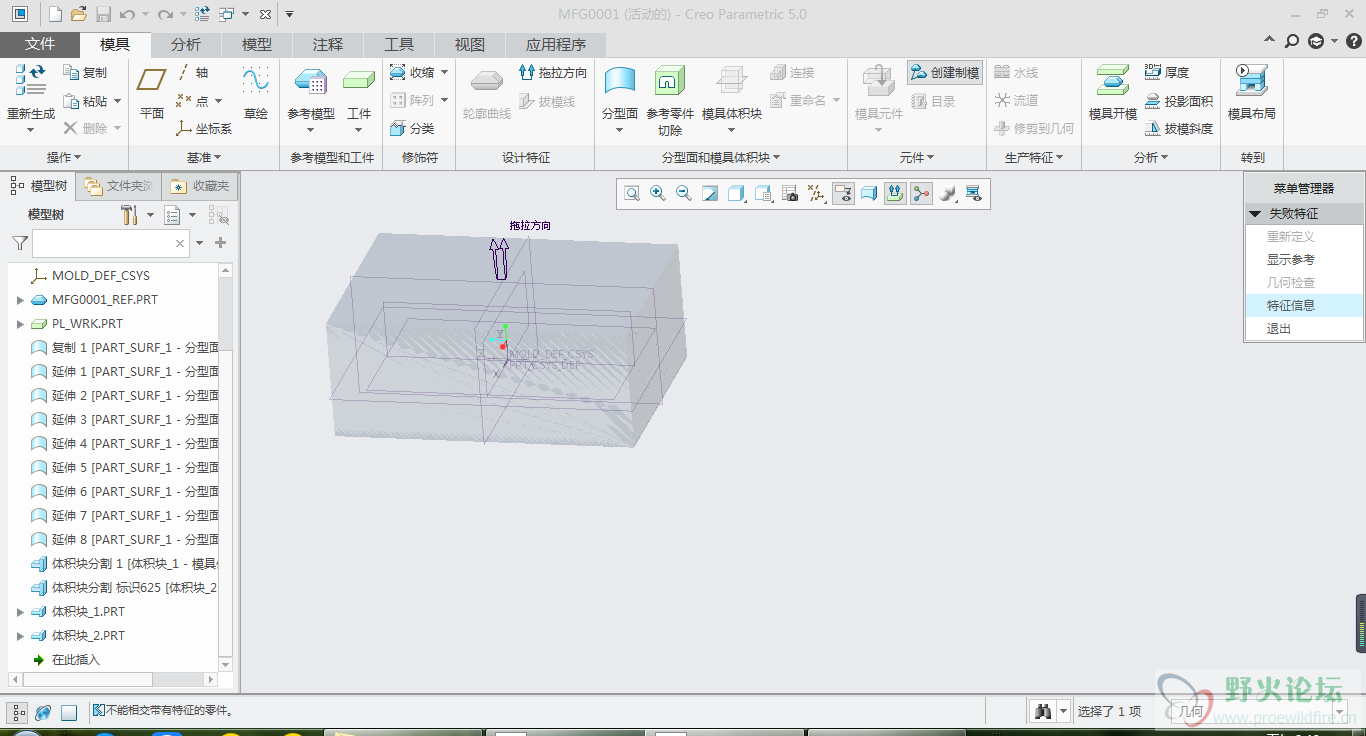This screenshot has width=1366, height=736.
Task: Click the 模具布局 mold layout icon
Action: (x=1252, y=82)
